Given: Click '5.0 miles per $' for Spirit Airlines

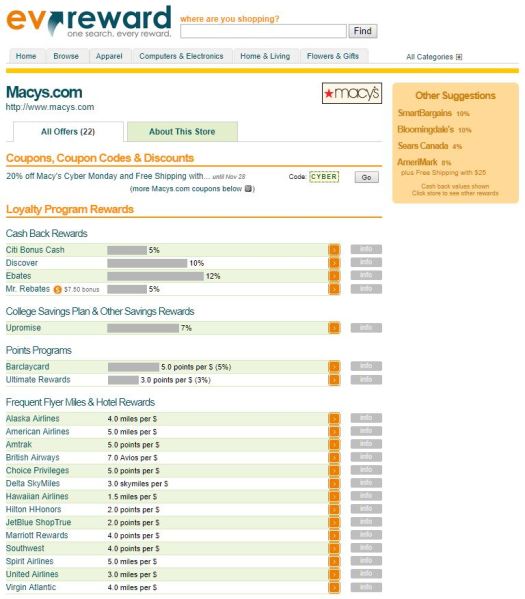Looking at the screenshot, I should [132, 562].
